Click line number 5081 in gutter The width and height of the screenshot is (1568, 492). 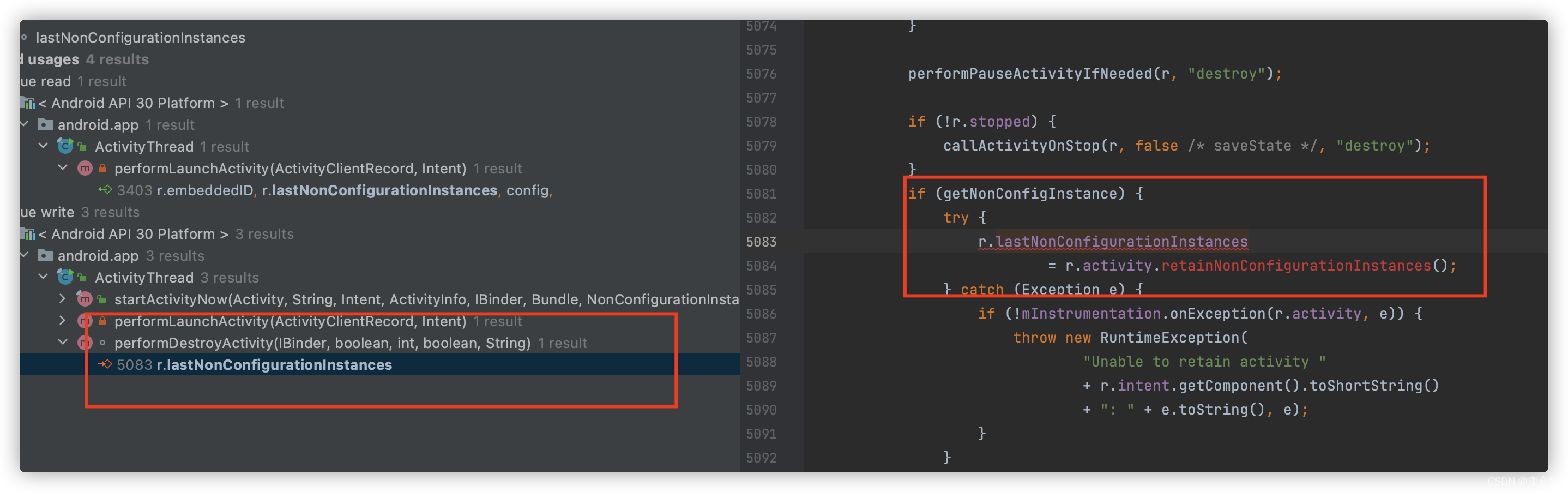[x=761, y=194]
